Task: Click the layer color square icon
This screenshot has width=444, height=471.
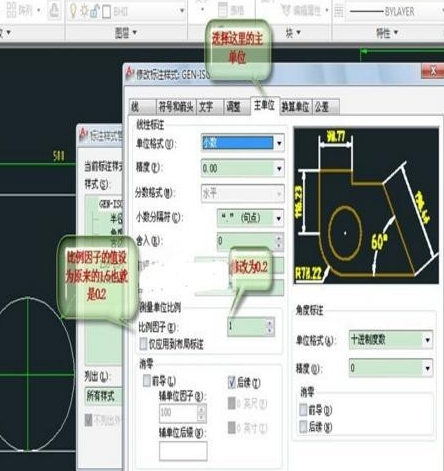Action: coord(106,12)
